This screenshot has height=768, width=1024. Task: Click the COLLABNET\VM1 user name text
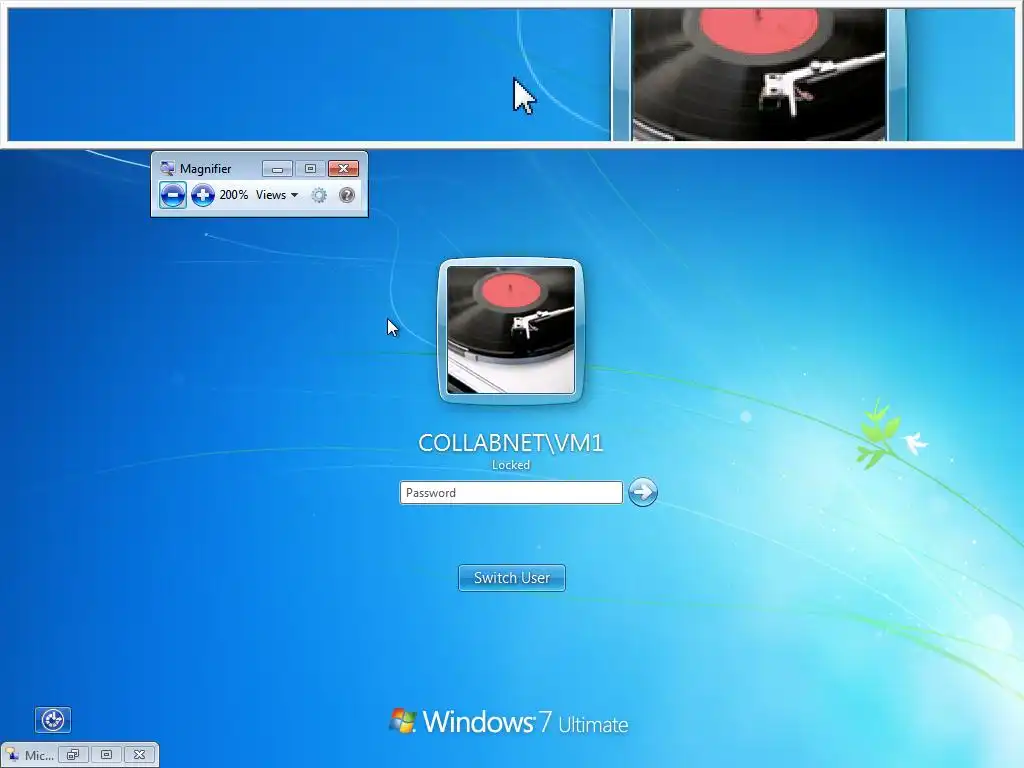pos(511,443)
